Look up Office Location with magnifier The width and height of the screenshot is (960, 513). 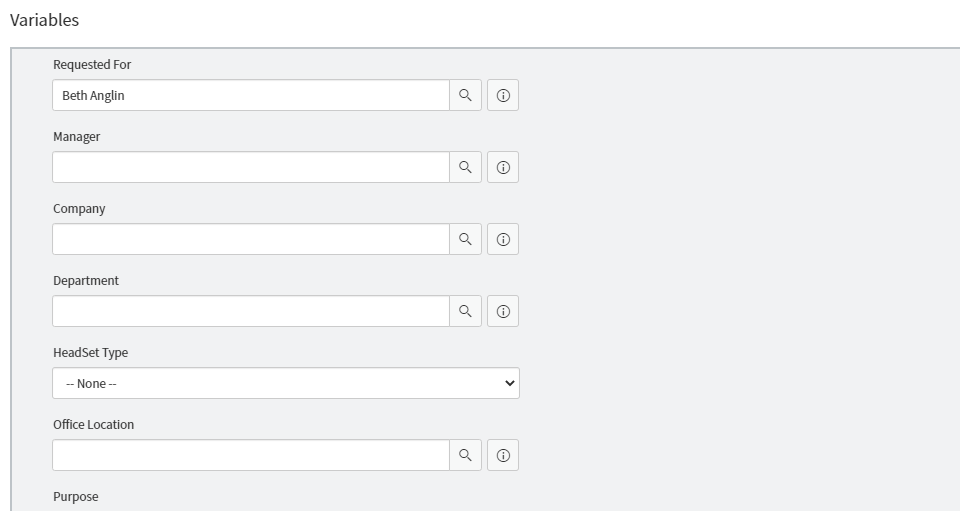point(465,455)
